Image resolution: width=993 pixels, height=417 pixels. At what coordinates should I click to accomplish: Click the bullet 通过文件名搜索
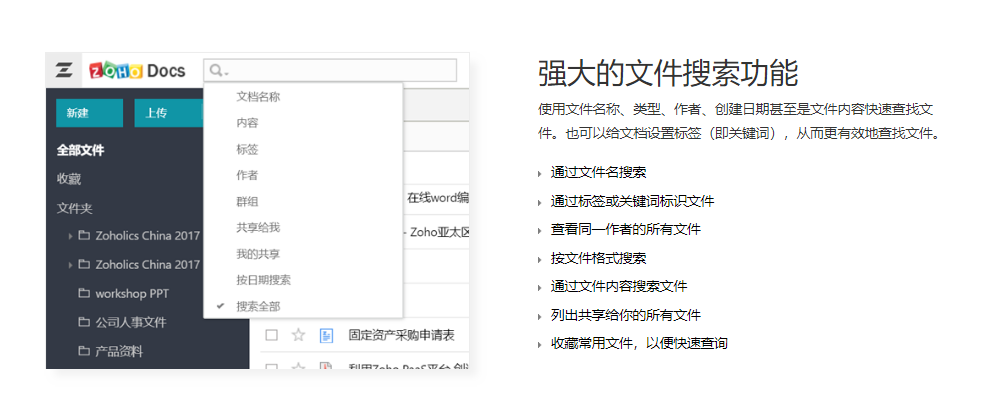pos(598,172)
